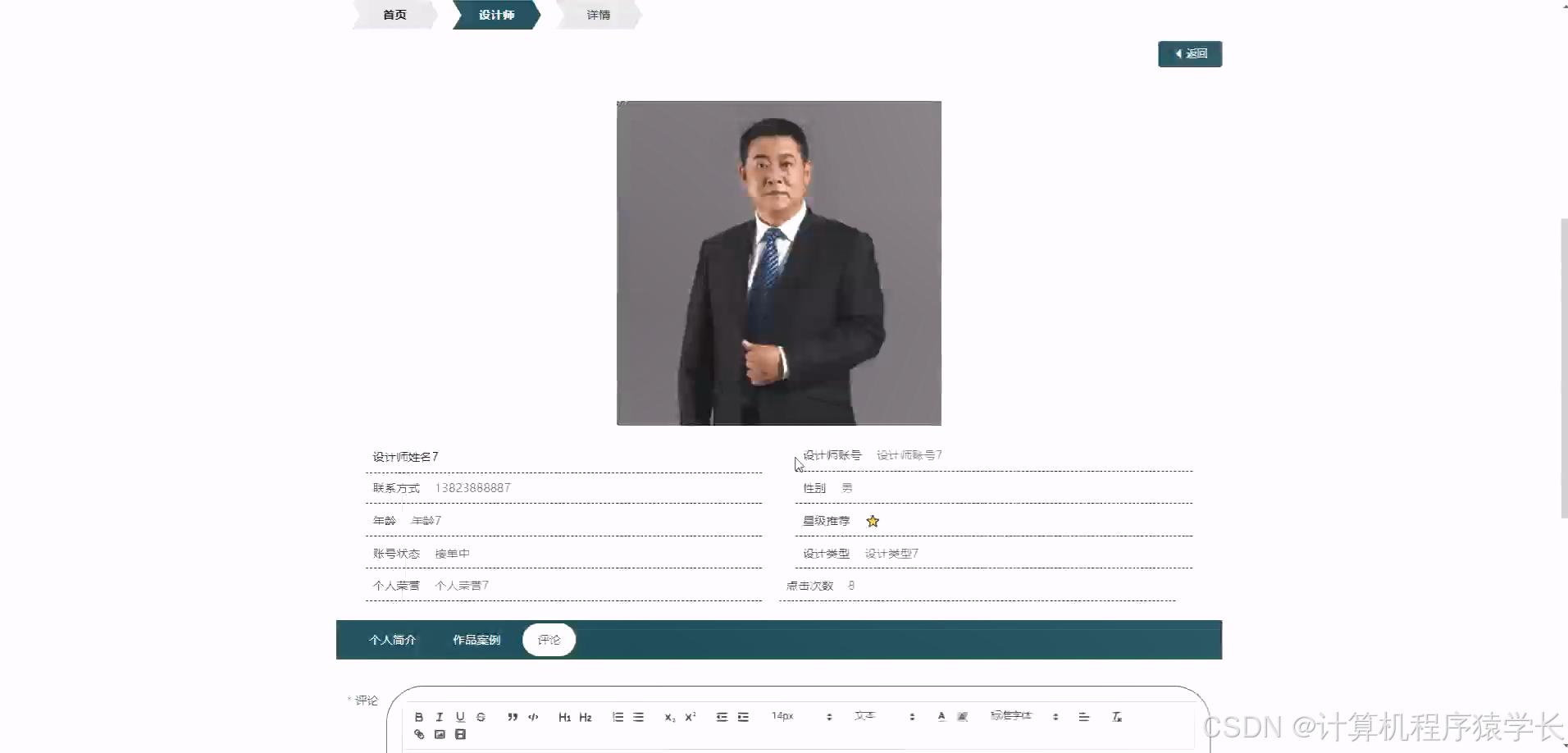1568x753 pixels.
Task: Apply code-block formatting in the editor
Action: click(532, 716)
